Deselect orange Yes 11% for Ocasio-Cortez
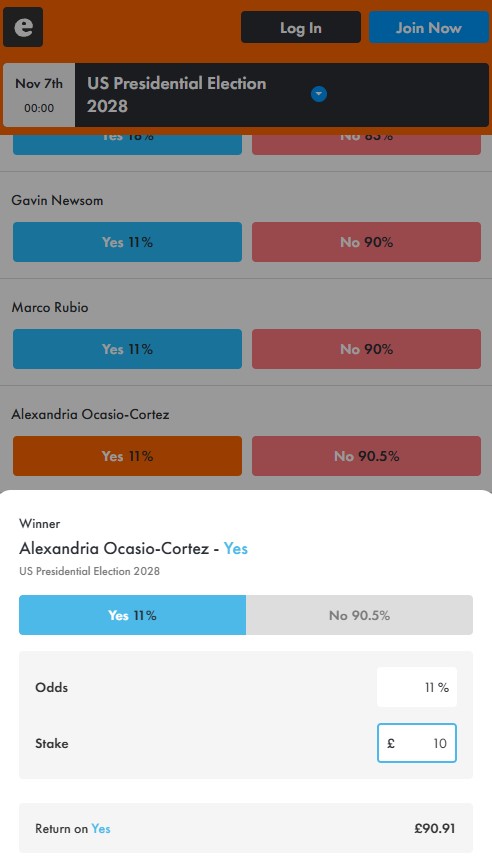The height and width of the screenshot is (862, 492). coord(128,456)
